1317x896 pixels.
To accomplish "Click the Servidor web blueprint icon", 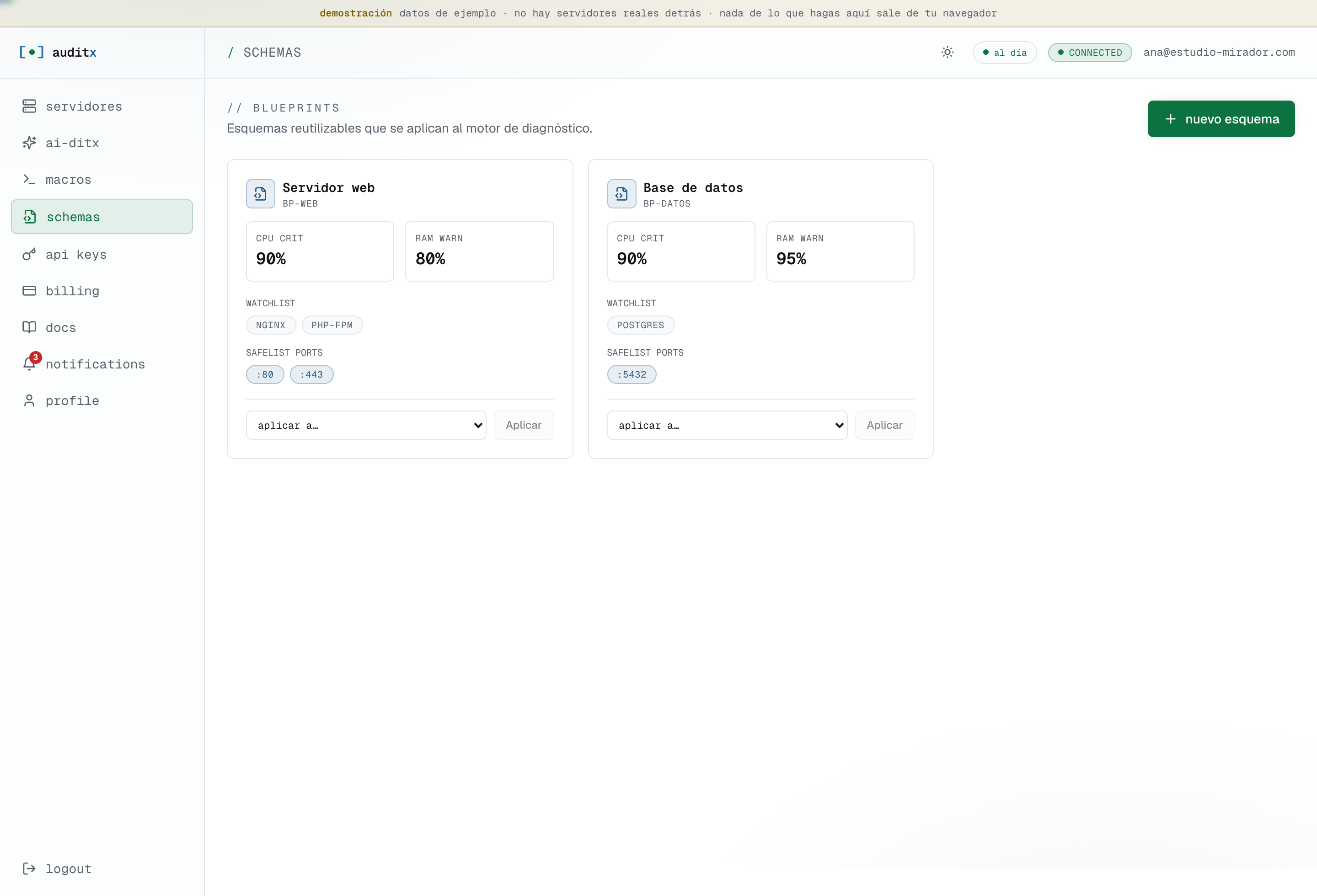I will pos(260,194).
